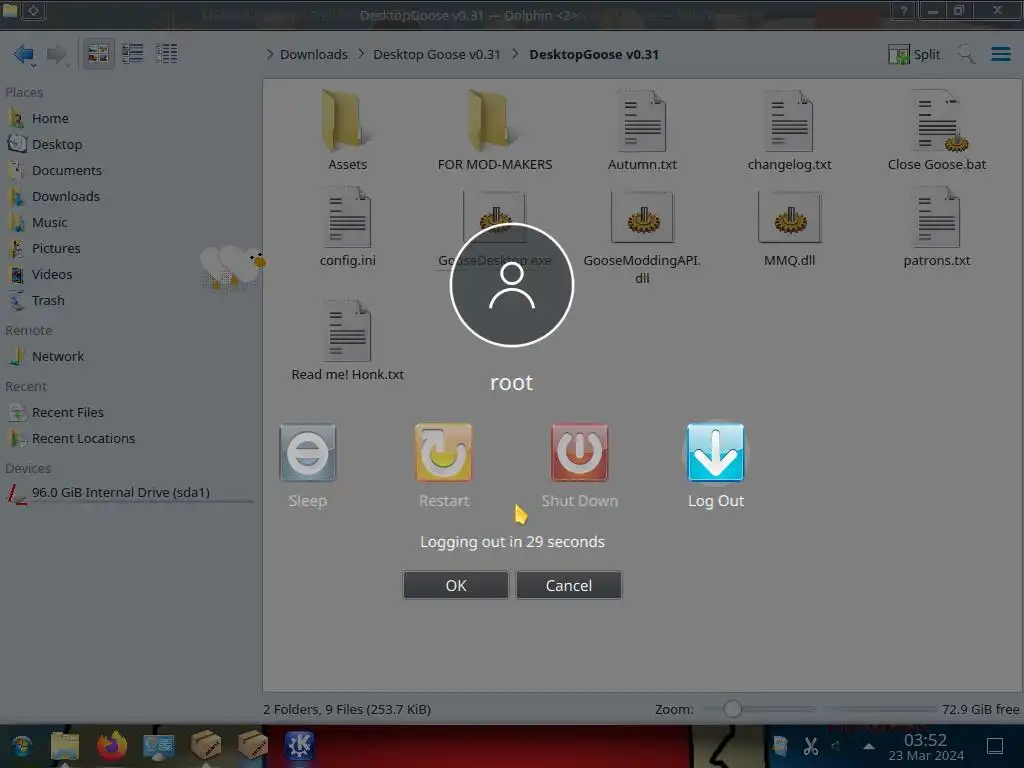The image size is (1024, 768).
Task: Go back in Dolphin using back arrow
Action: tap(24, 54)
